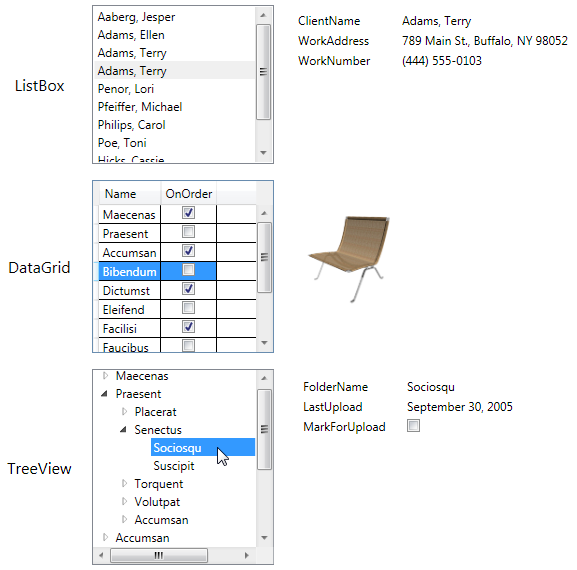Viewport: 577px width, 570px height.
Task: Tick the MarkForUpload checkbox
Action: [x=413, y=426]
